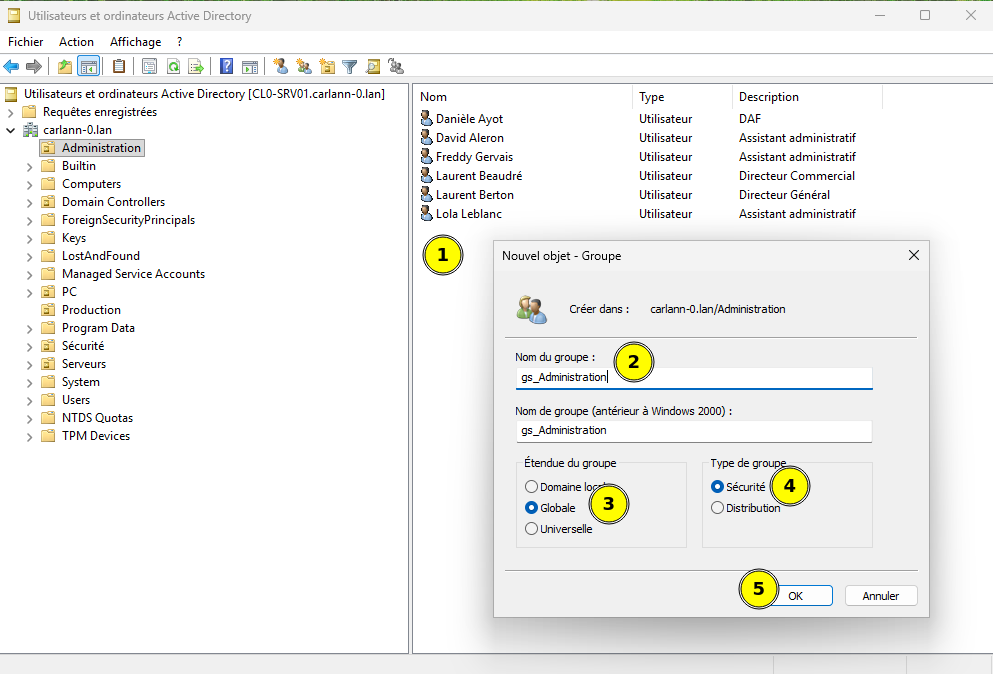Image resolution: width=993 pixels, height=674 pixels.
Task: Close the Nouvel objet - Groupe dialog
Action: 913,255
